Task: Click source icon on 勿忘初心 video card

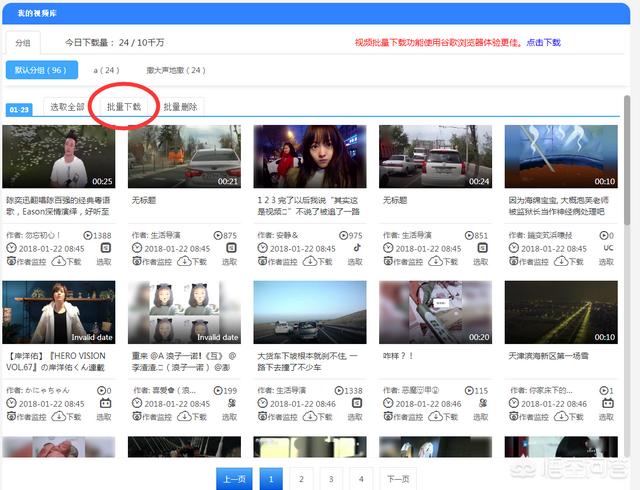Action: tap(106, 248)
